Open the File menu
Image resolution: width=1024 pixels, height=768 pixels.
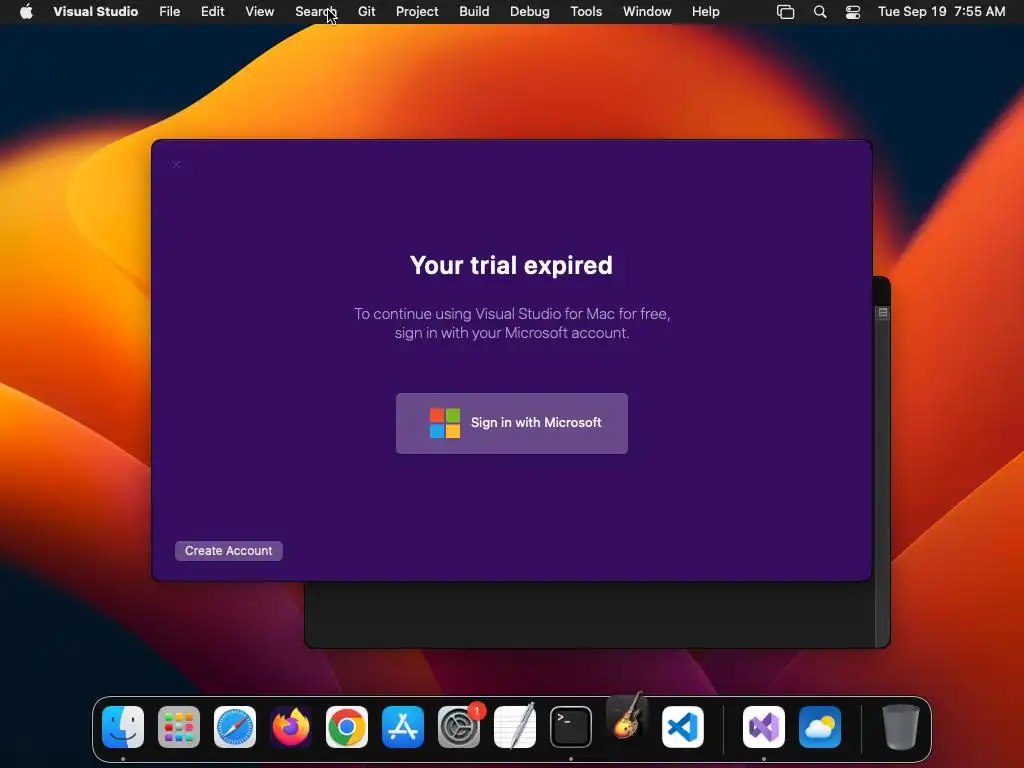point(170,12)
